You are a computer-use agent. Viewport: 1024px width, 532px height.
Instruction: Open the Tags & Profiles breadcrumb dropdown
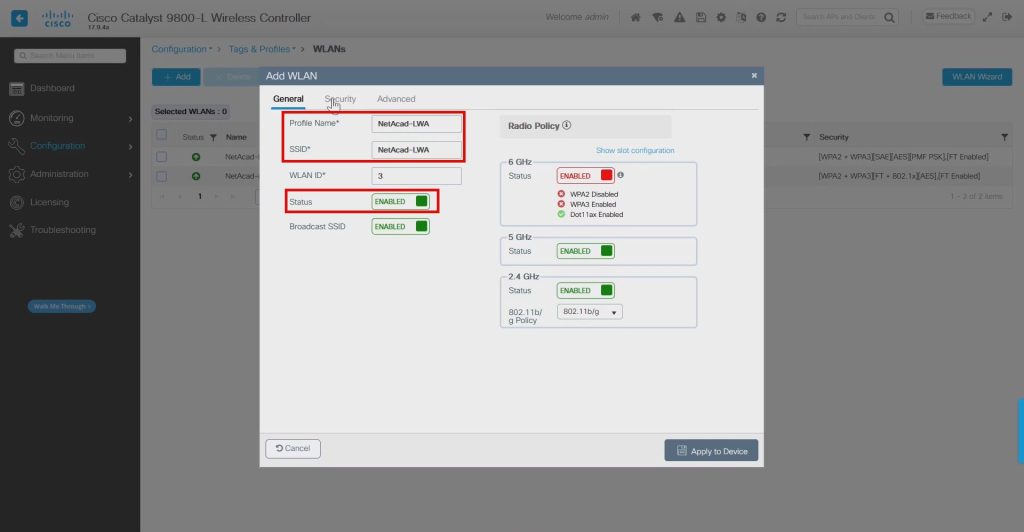[262, 49]
